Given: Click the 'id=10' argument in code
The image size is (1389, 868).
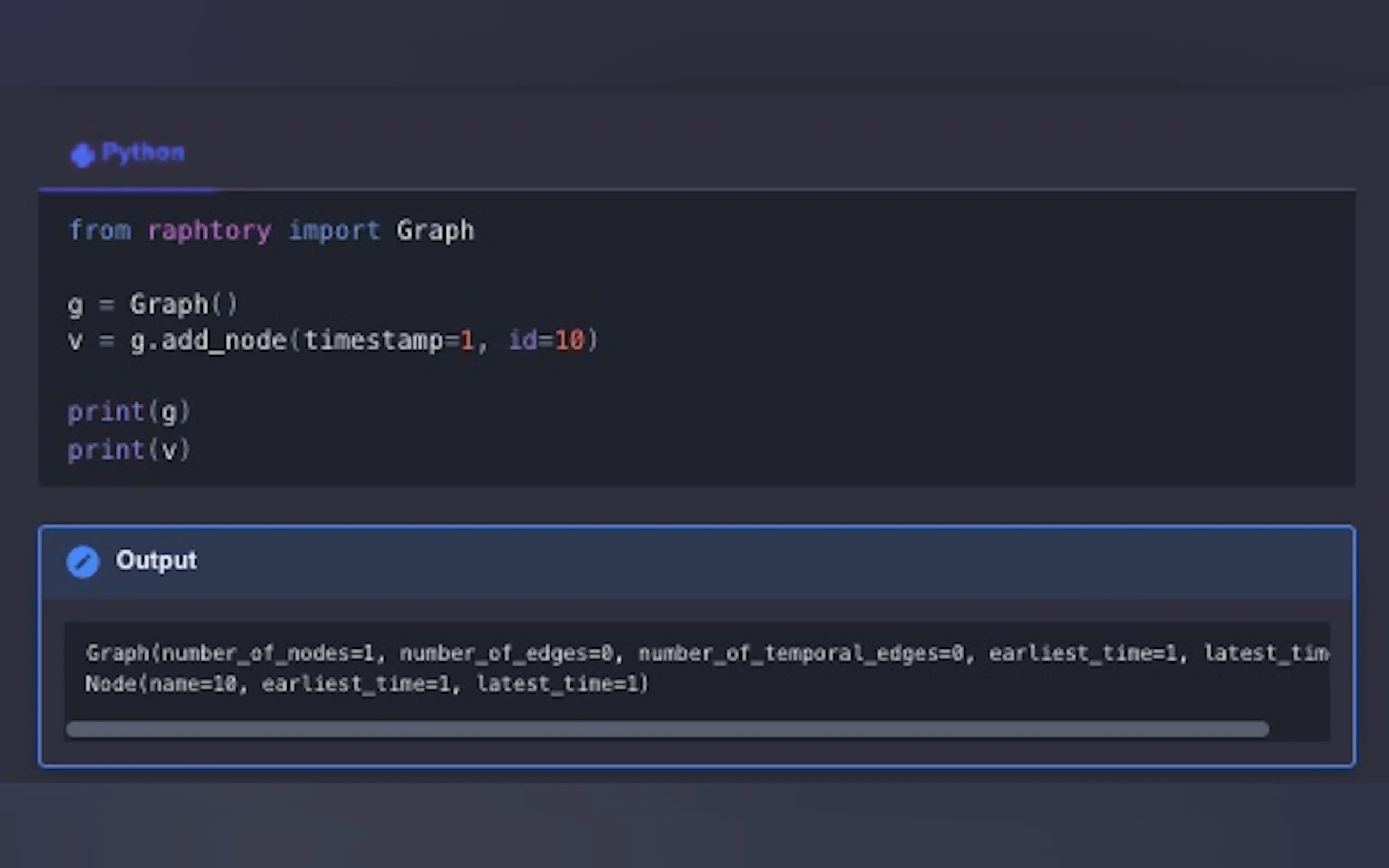Looking at the screenshot, I should click(547, 341).
